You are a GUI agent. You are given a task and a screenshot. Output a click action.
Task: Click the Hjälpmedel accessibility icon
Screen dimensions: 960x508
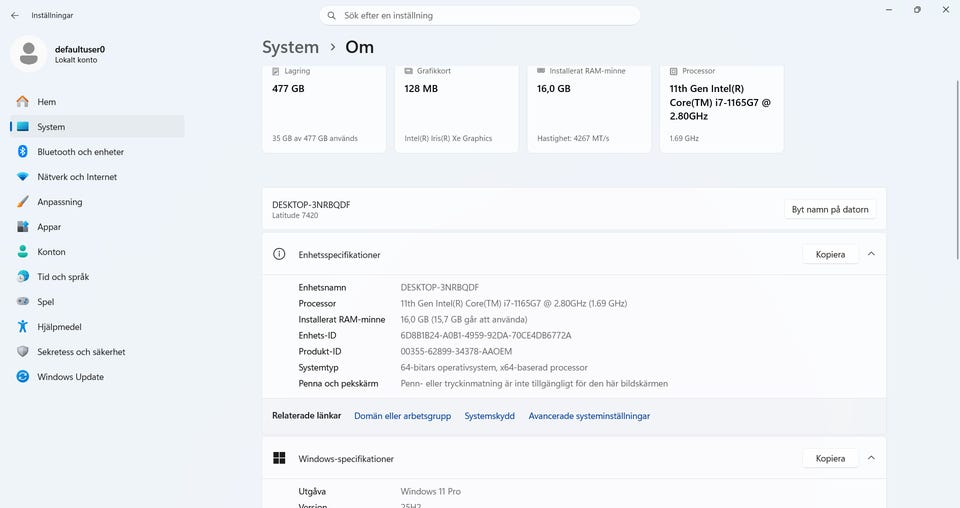tap(23, 327)
